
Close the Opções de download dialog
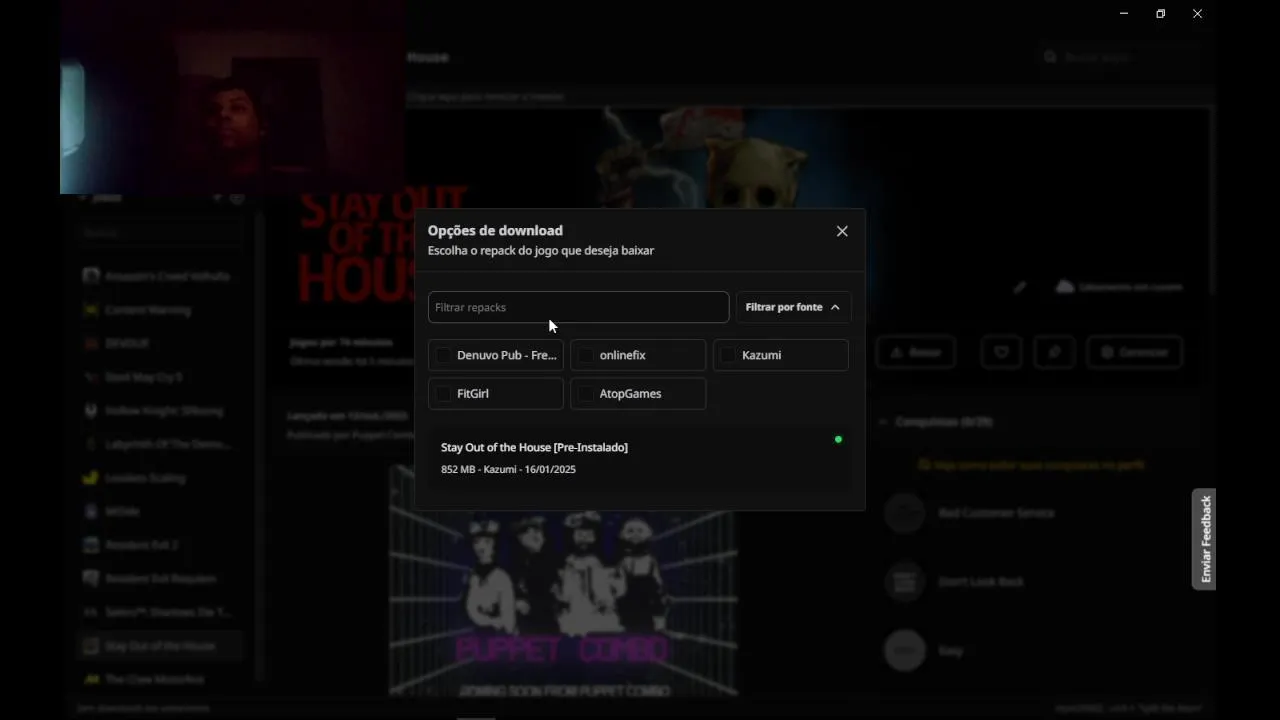(842, 231)
